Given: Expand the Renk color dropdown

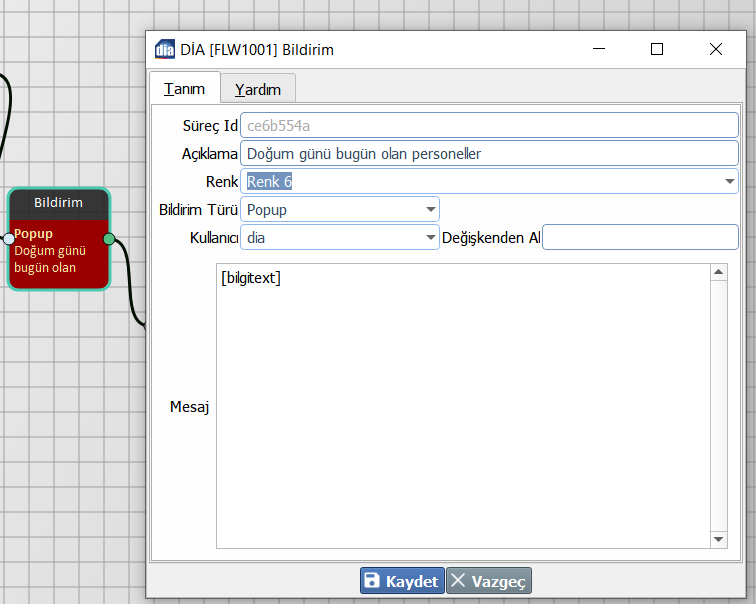Looking at the screenshot, I should pos(729,182).
